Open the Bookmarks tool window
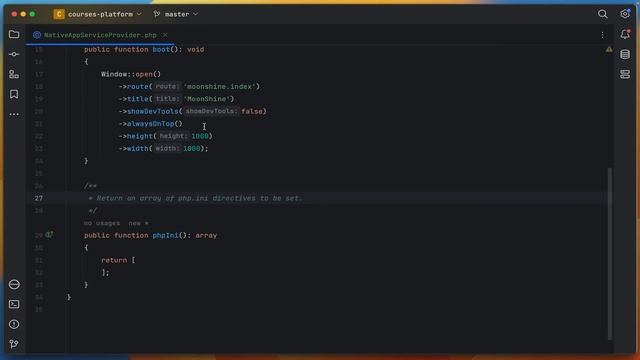The height and width of the screenshot is (360, 640). pos(14,94)
